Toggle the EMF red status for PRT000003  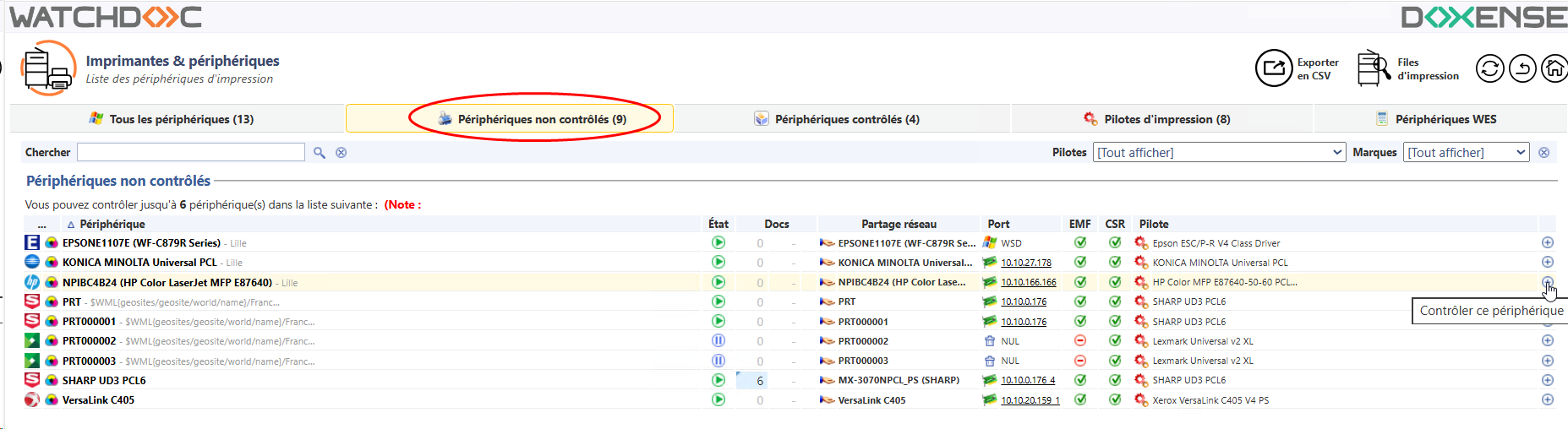1079,361
